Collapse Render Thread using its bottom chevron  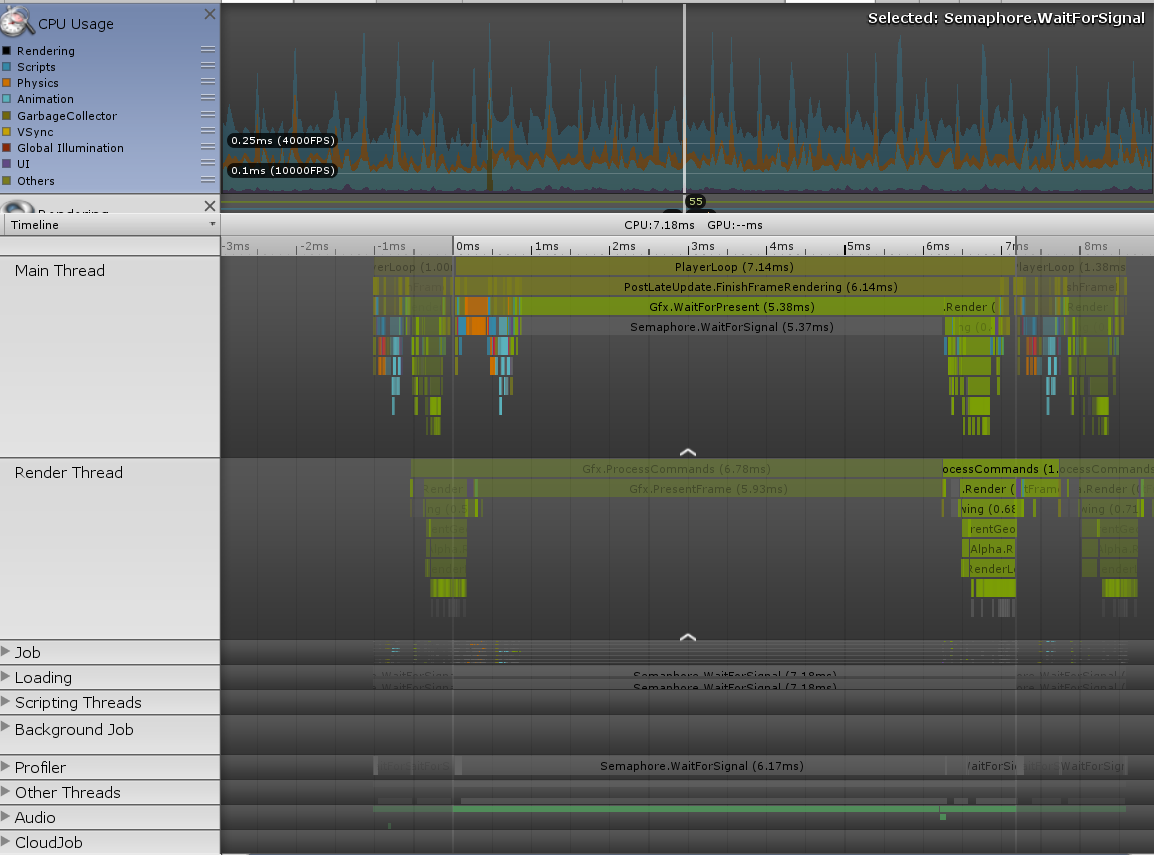pyautogui.click(x=687, y=636)
